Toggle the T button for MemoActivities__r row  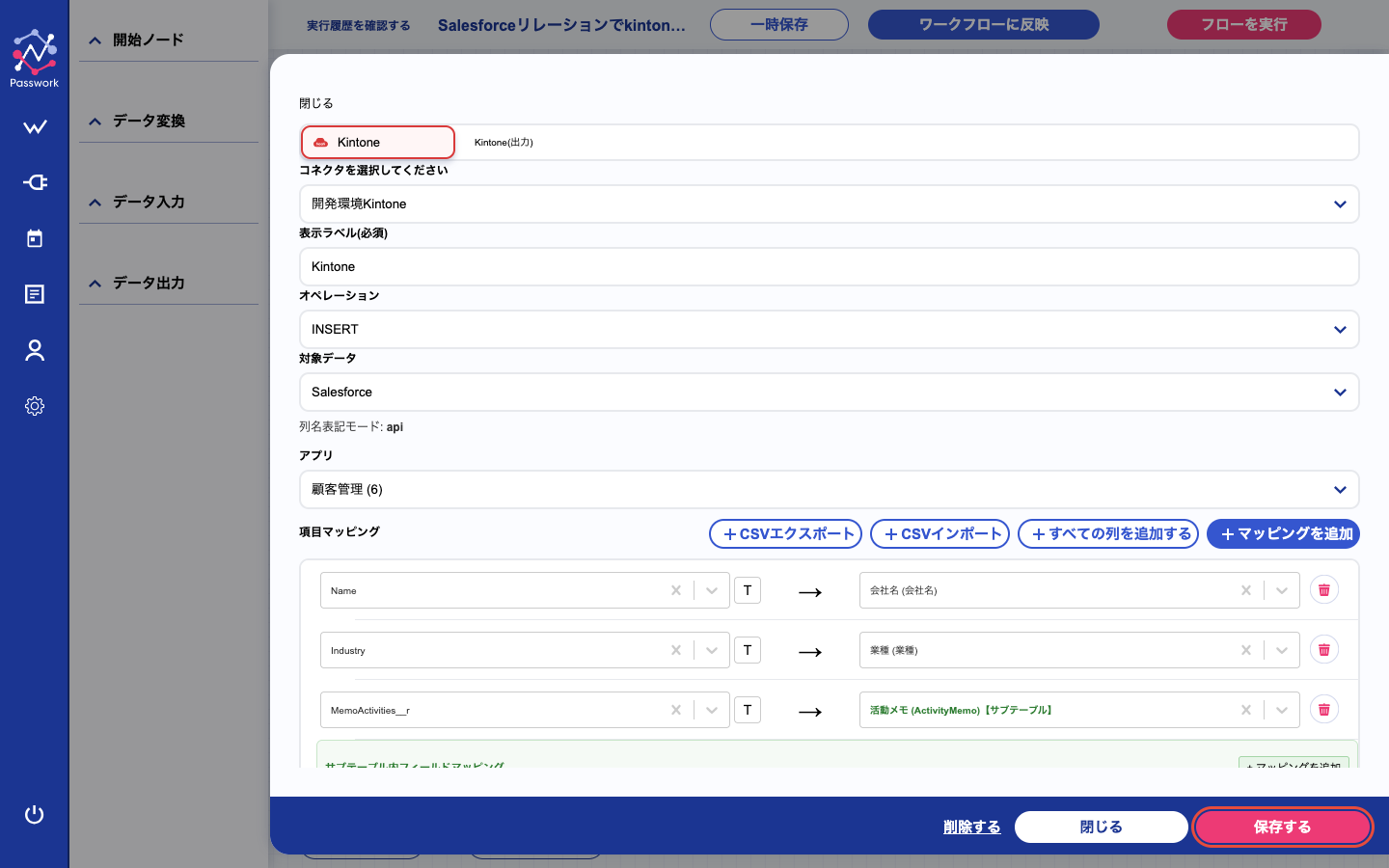748,710
